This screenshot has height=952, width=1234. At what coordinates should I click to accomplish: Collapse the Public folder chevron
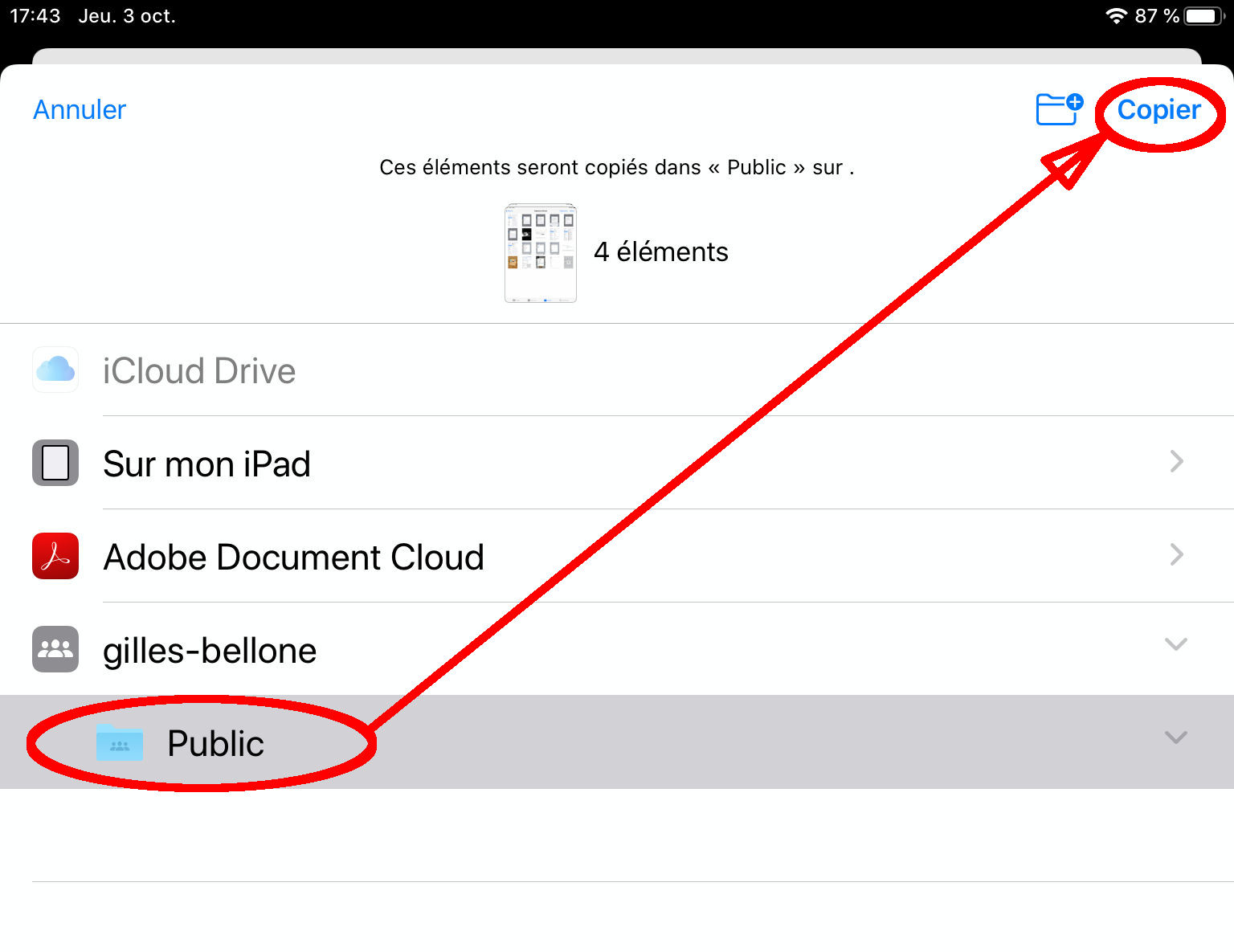tap(1176, 737)
